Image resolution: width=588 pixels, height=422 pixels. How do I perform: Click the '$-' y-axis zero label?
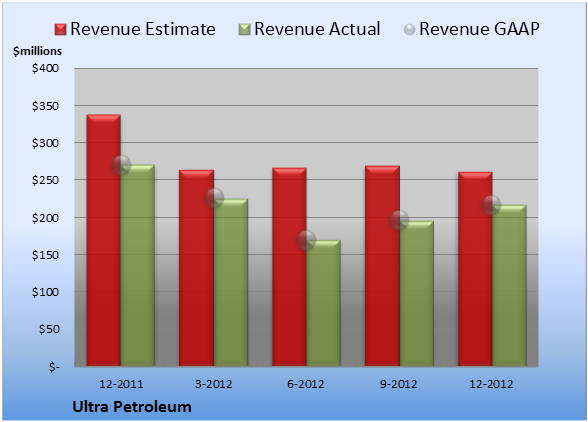click(x=54, y=366)
